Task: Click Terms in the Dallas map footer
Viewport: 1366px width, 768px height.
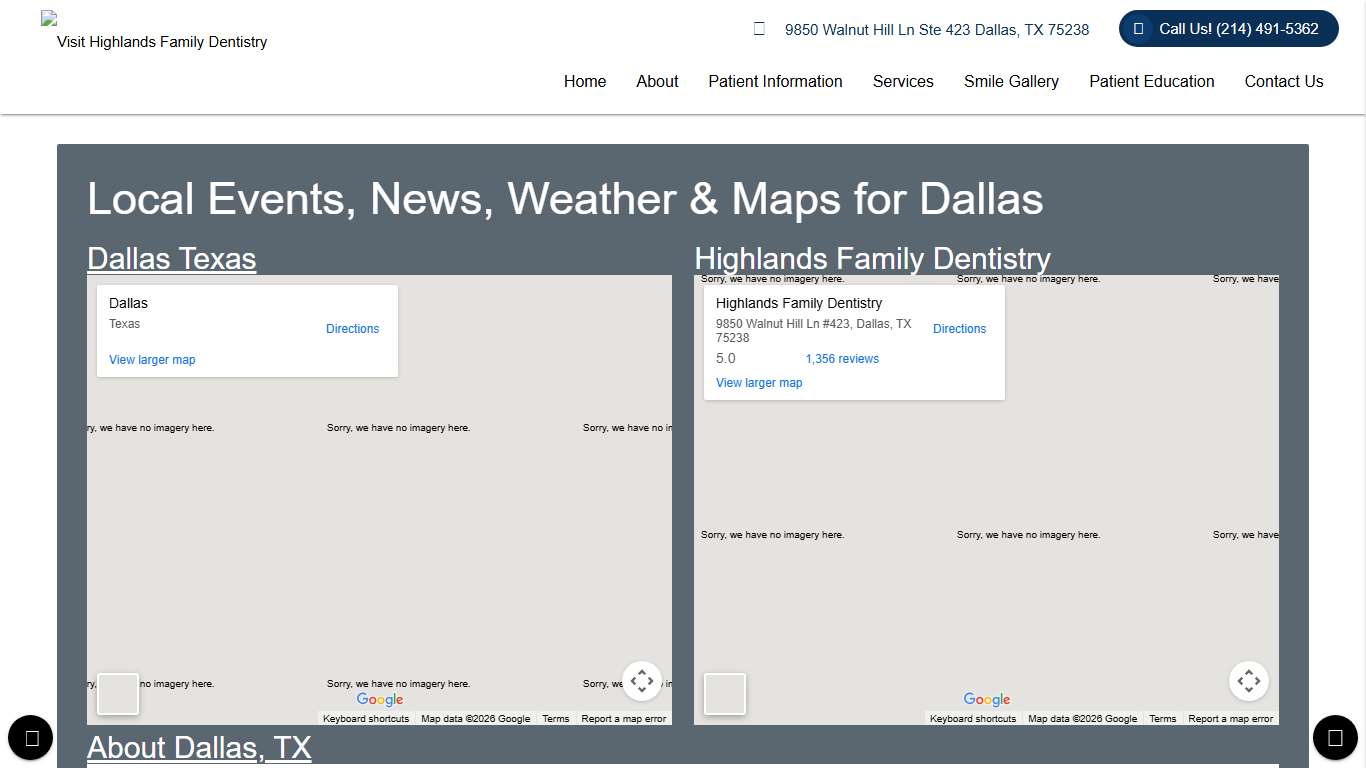Action: click(x=556, y=718)
